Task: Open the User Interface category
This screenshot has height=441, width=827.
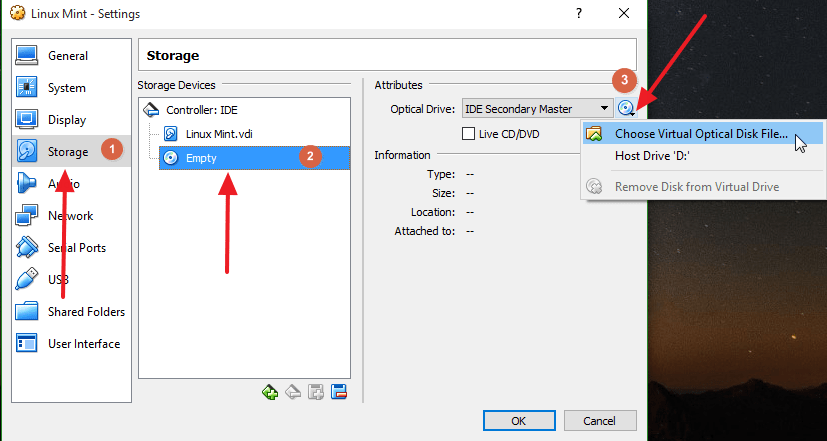Action: 71,344
